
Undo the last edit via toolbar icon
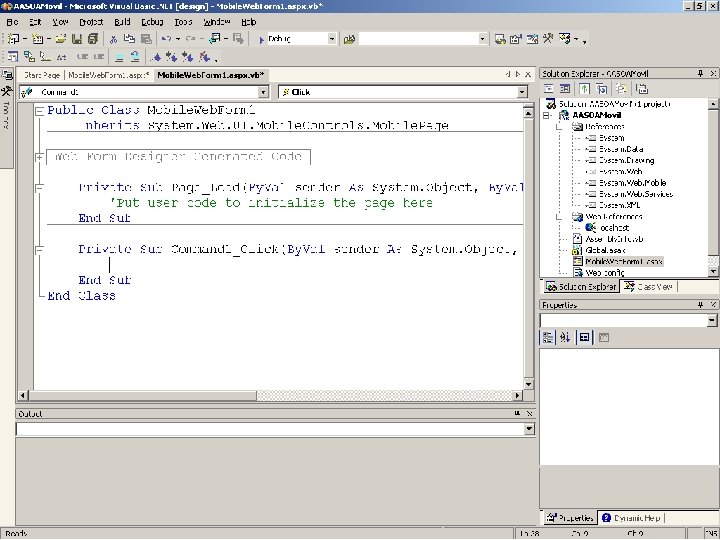pos(167,39)
